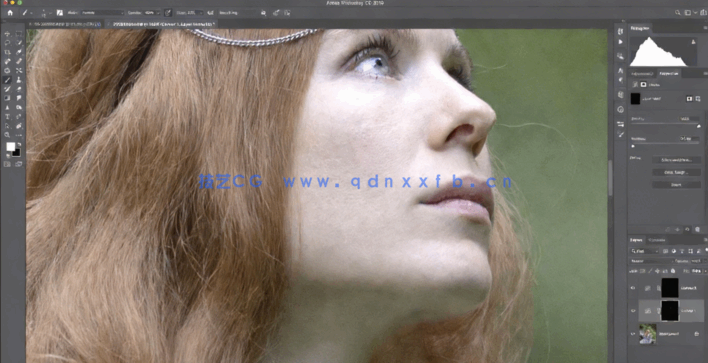Switch to the Adjustments tab
This screenshot has width=708, height=363.
point(642,73)
